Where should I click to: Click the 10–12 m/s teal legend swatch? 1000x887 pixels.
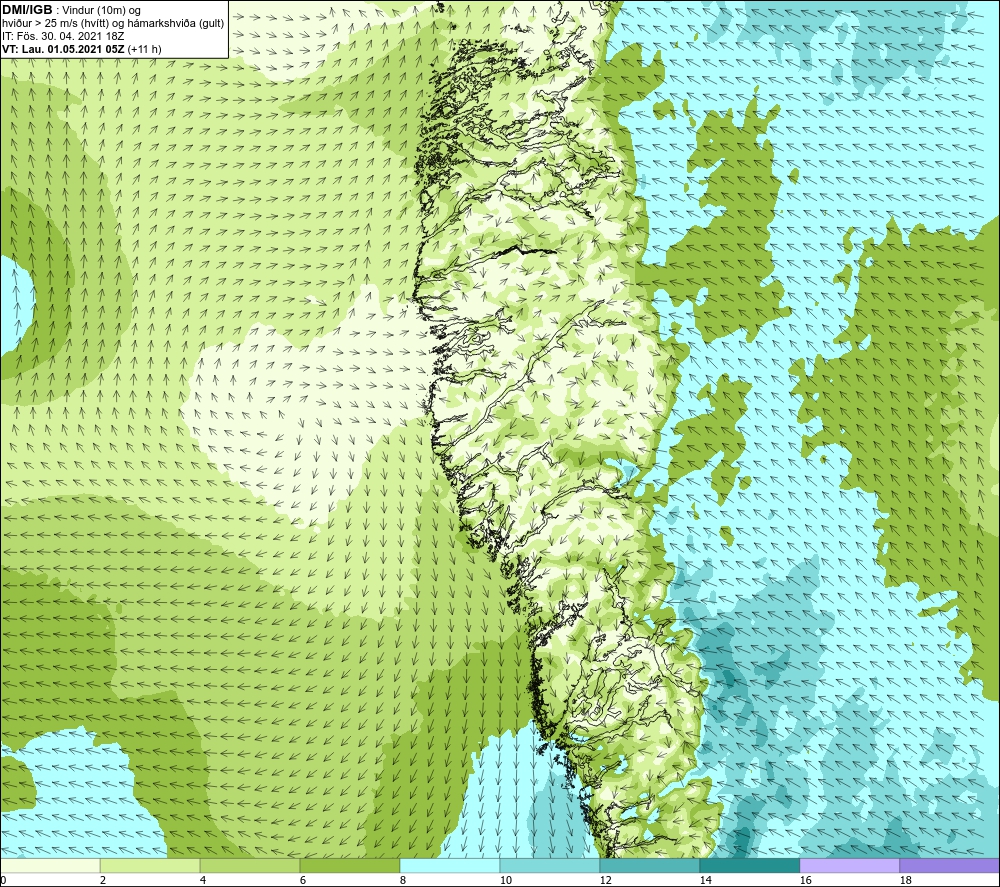[x=550, y=866]
